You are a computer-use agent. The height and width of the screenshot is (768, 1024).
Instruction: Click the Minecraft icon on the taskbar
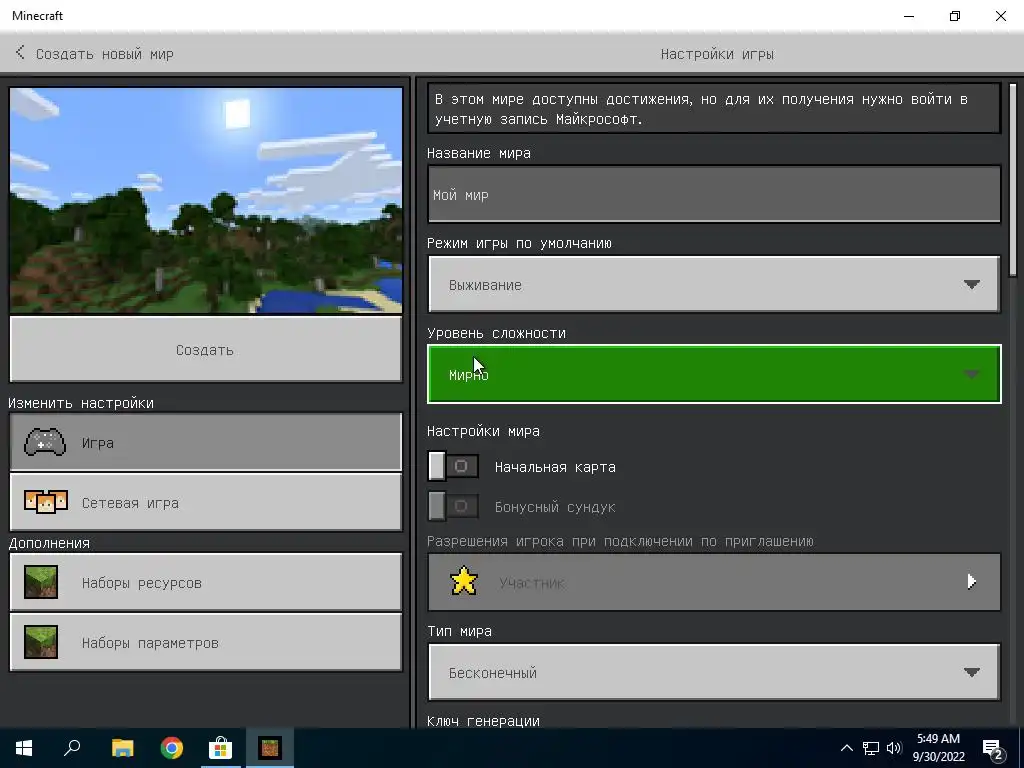click(x=270, y=748)
